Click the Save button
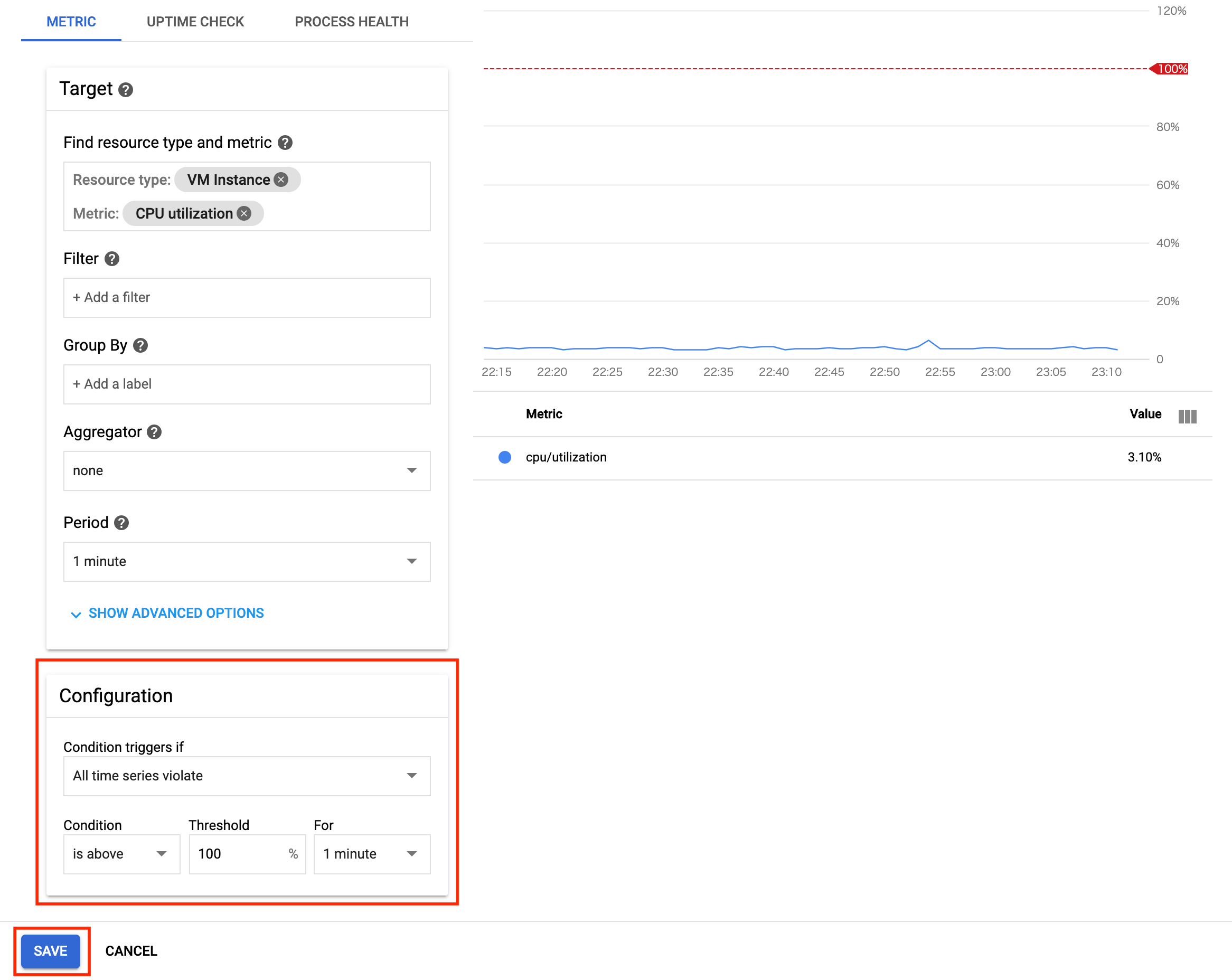Viewport: 1232px width, 980px height. (50, 951)
